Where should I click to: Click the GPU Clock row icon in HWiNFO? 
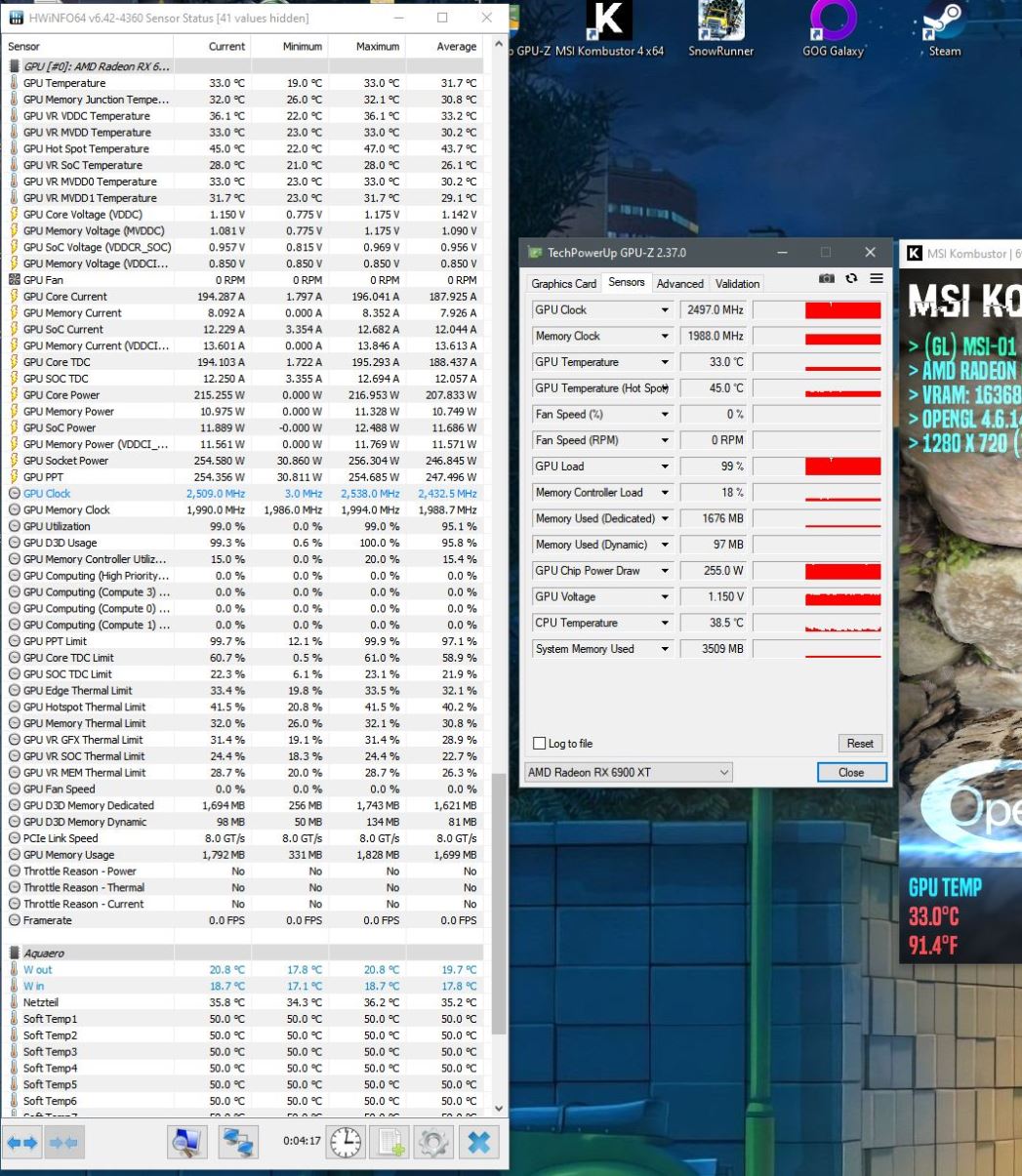[x=14, y=494]
